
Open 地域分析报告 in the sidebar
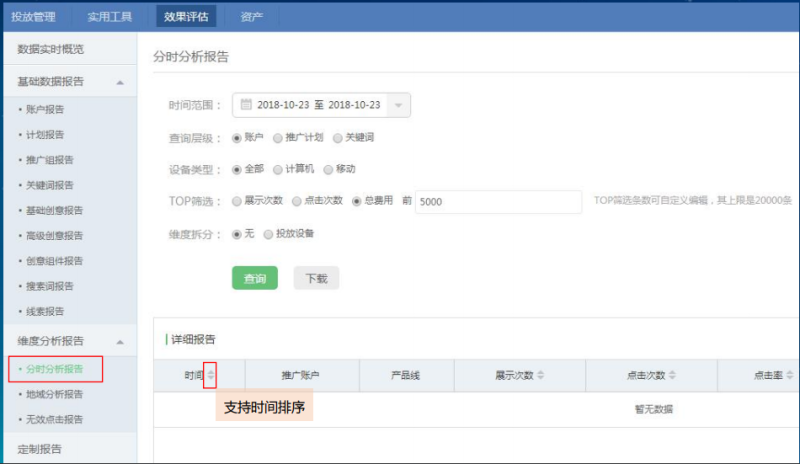click(x=55, y=394)
